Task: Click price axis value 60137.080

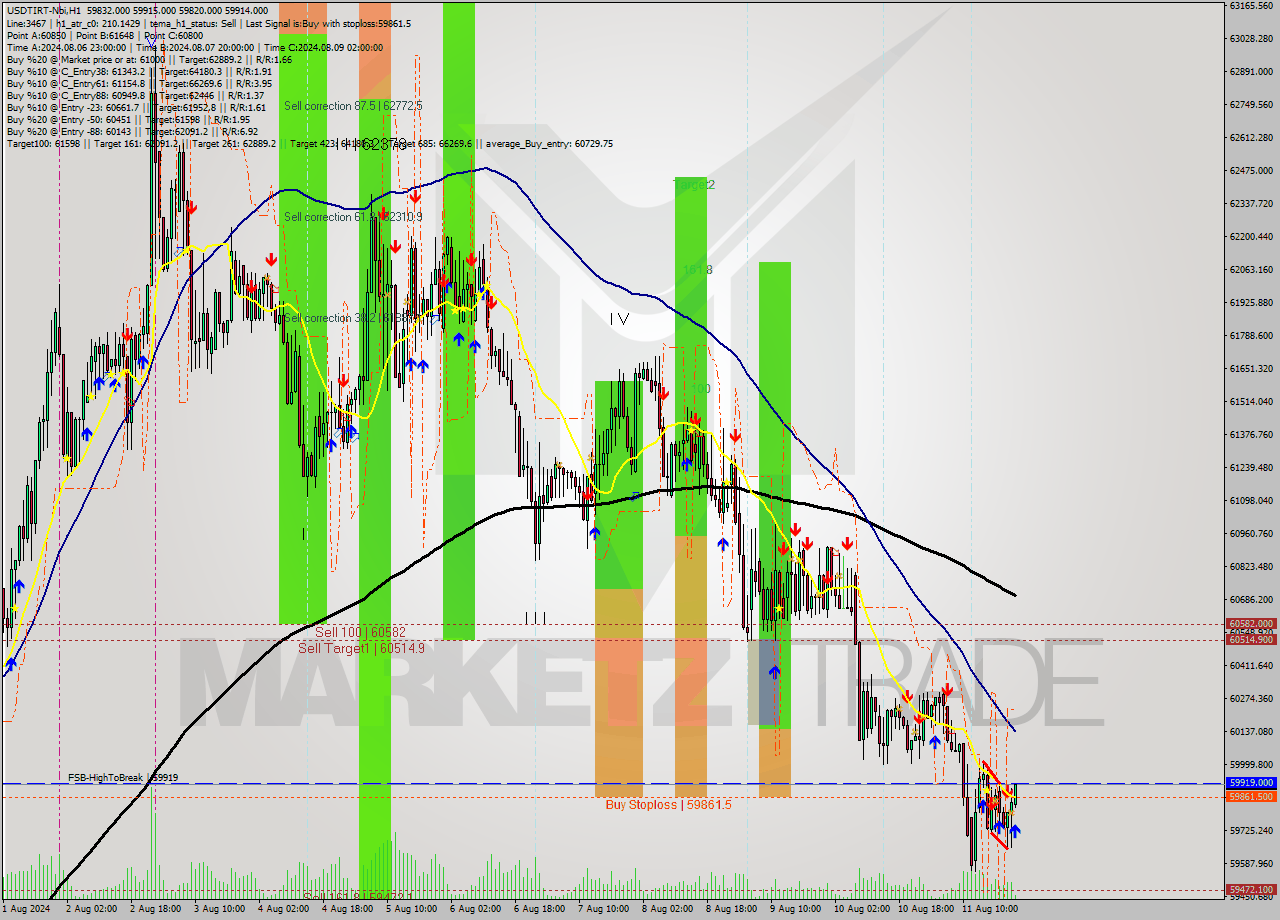Action: point(1250,731)
